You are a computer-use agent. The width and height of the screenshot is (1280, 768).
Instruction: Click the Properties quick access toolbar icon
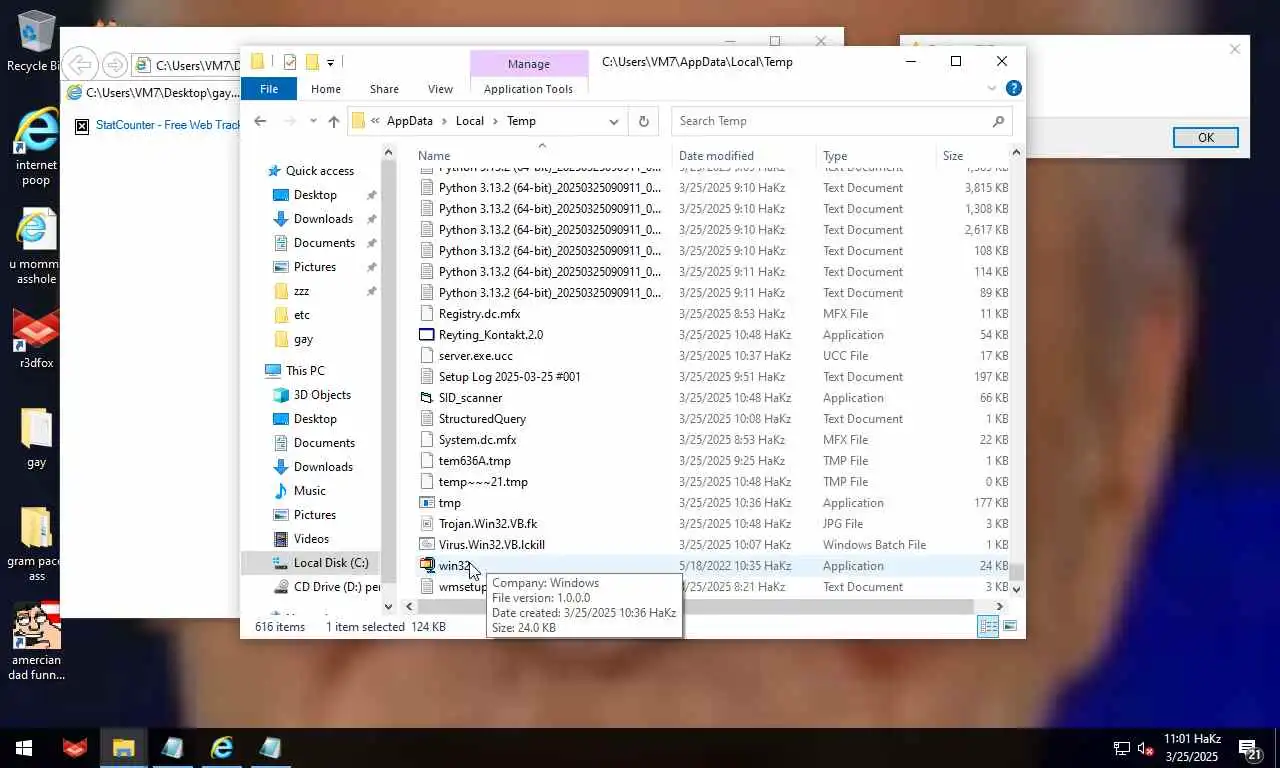pyautogui.click(x=290, y=62)
